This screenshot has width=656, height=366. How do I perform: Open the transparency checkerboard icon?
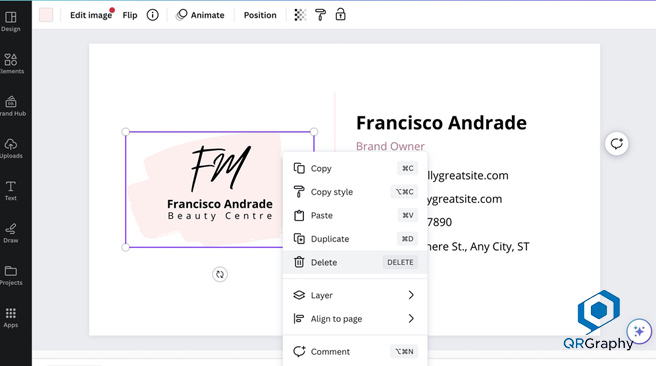tap(300, 15)
